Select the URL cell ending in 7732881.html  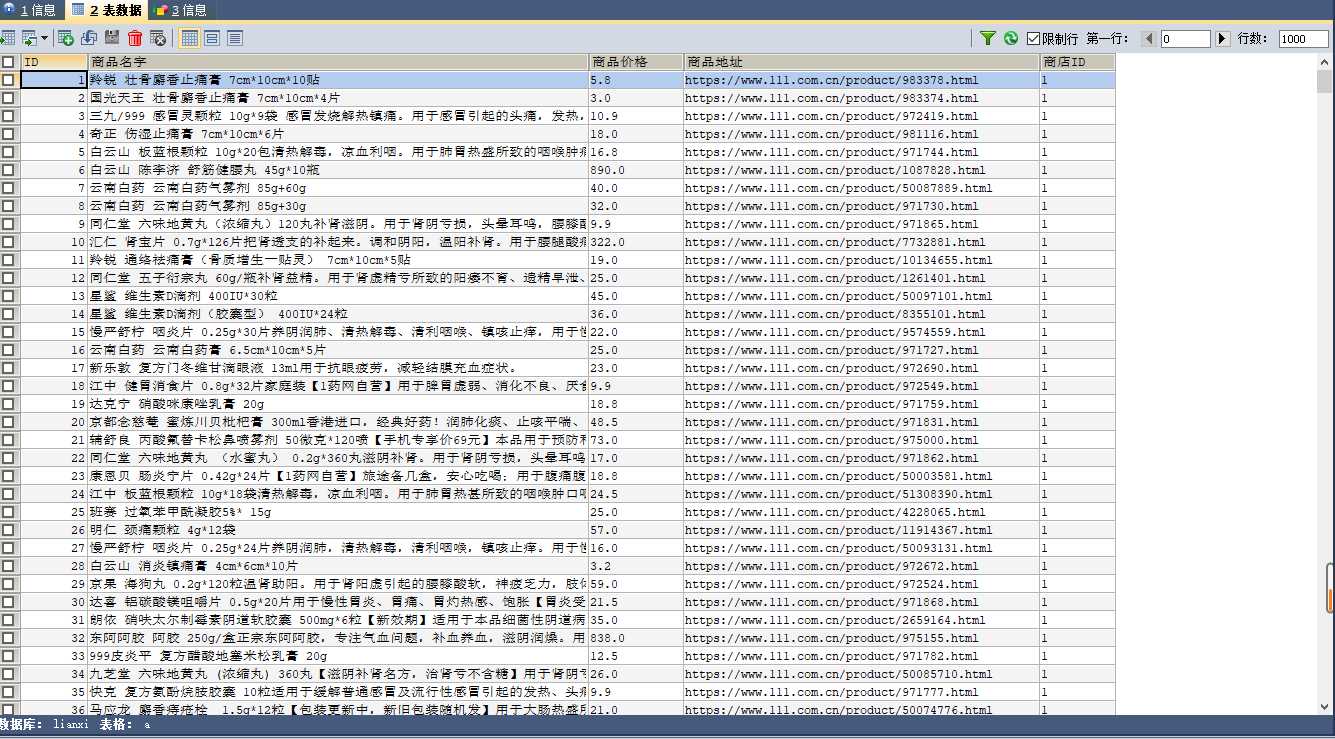coord(862,242)
